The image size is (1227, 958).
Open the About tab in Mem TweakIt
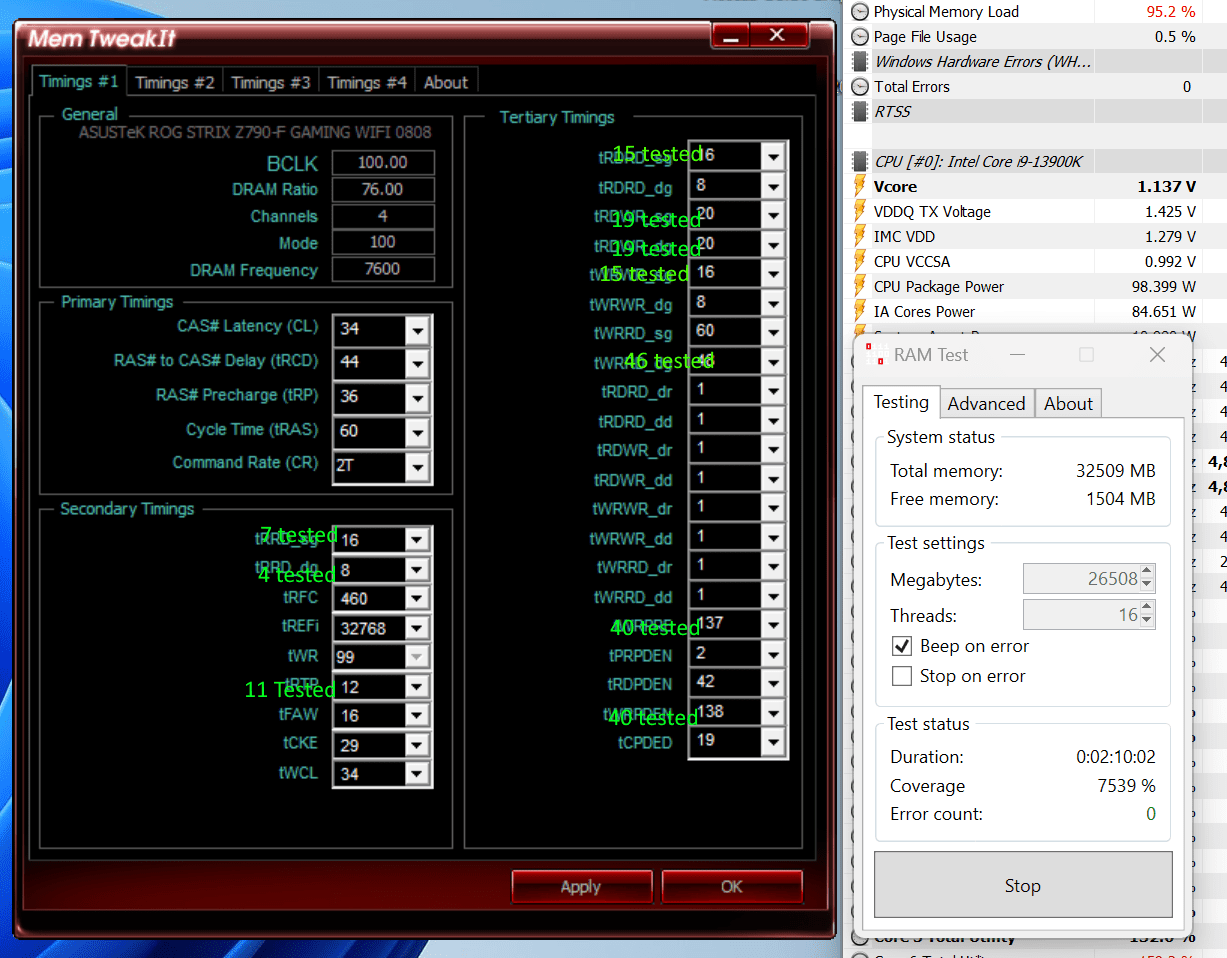pyautogui.click(x=445, y=83)
